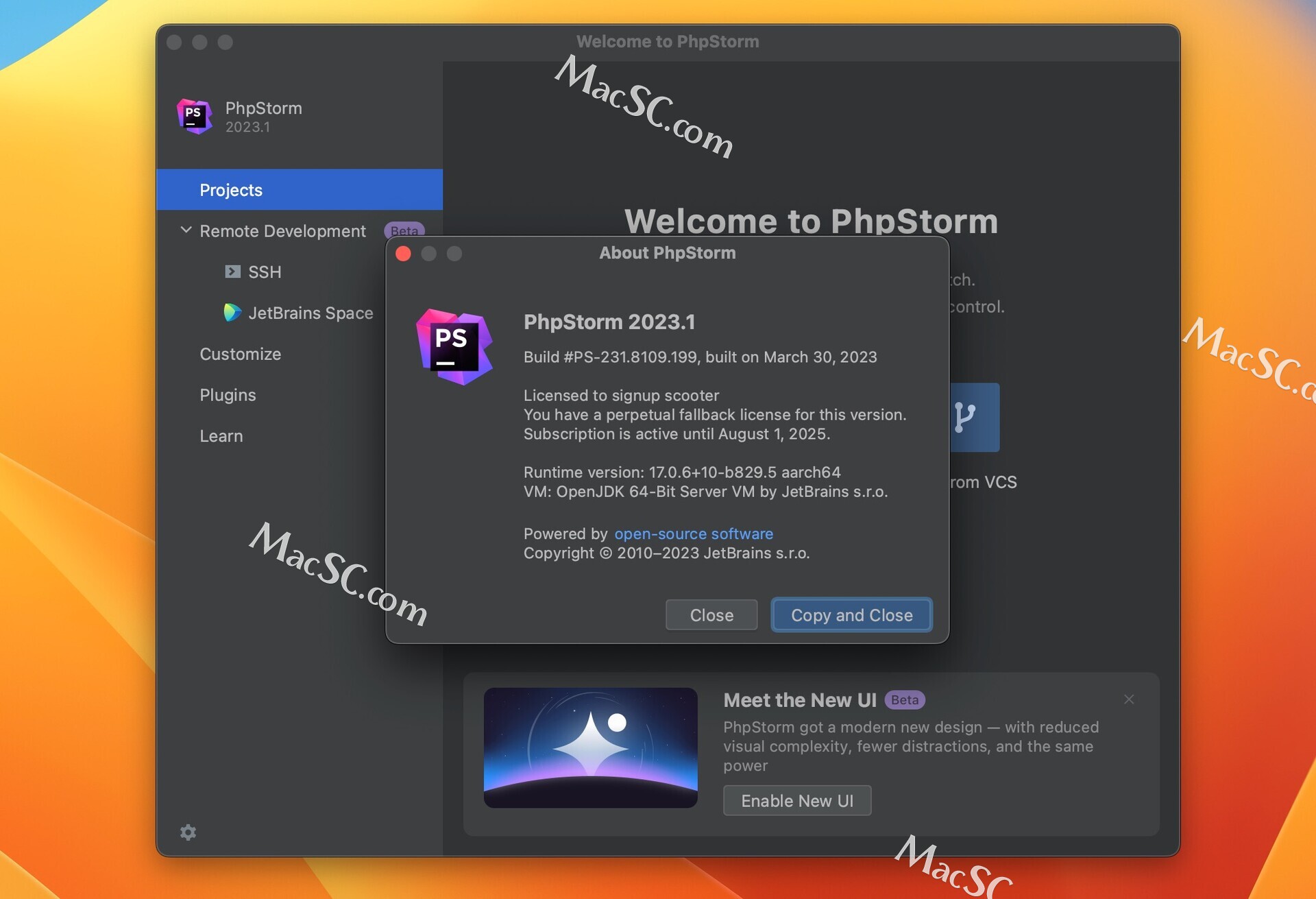Image resolution: width=1316 pixels, height=899 pixels.
Task: Open the Plugins section
Action: (228, 395)
